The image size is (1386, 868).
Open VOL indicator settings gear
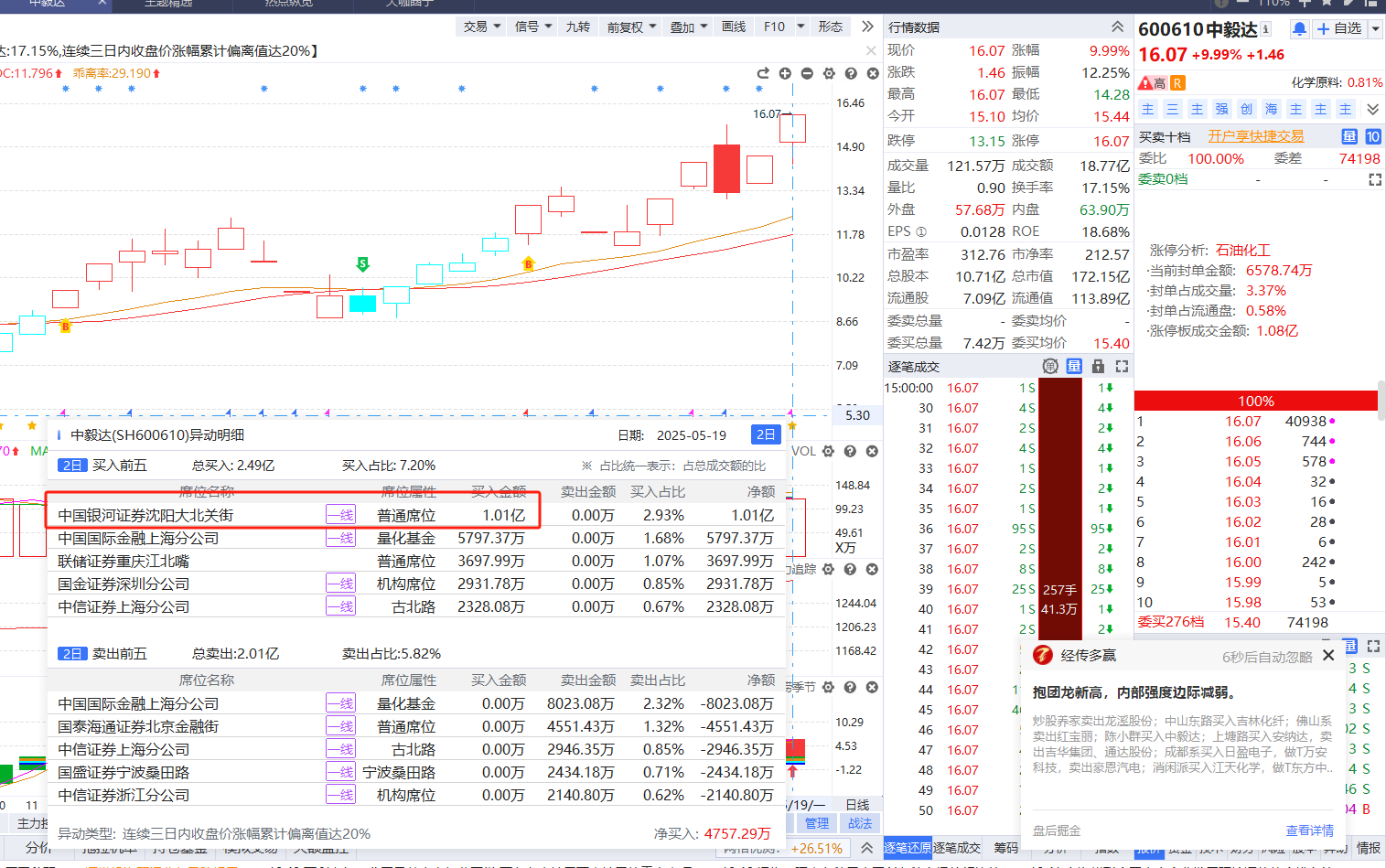click(828, 451)
